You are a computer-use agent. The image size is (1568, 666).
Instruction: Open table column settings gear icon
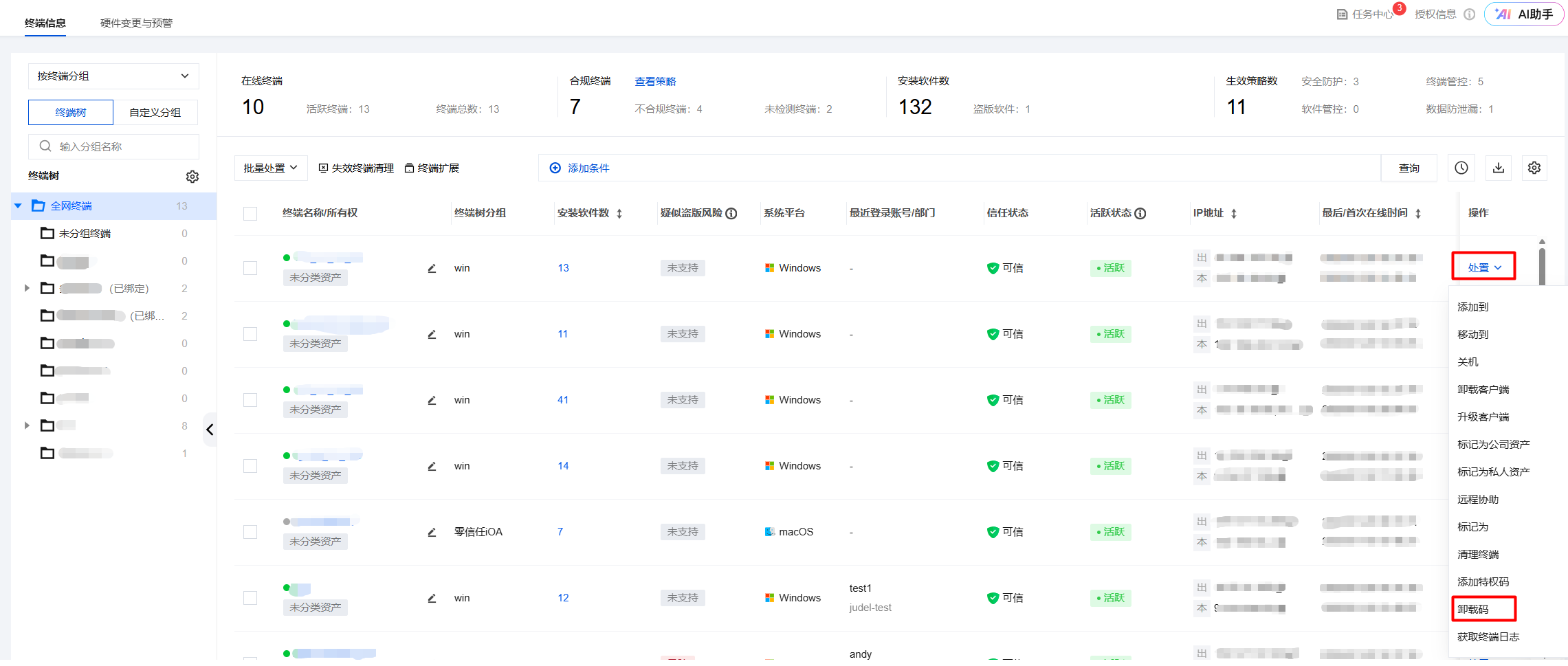tap(1534, 168)
